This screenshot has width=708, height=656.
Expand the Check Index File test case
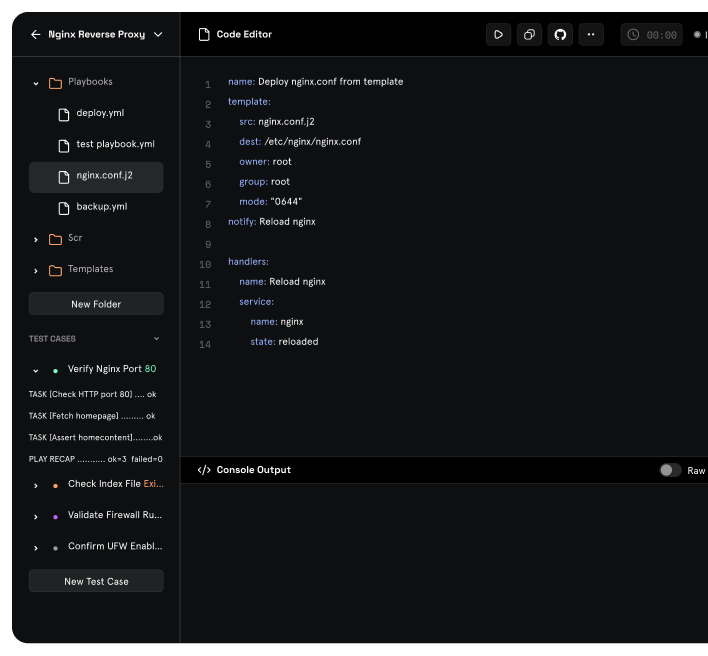pos(36,485)
